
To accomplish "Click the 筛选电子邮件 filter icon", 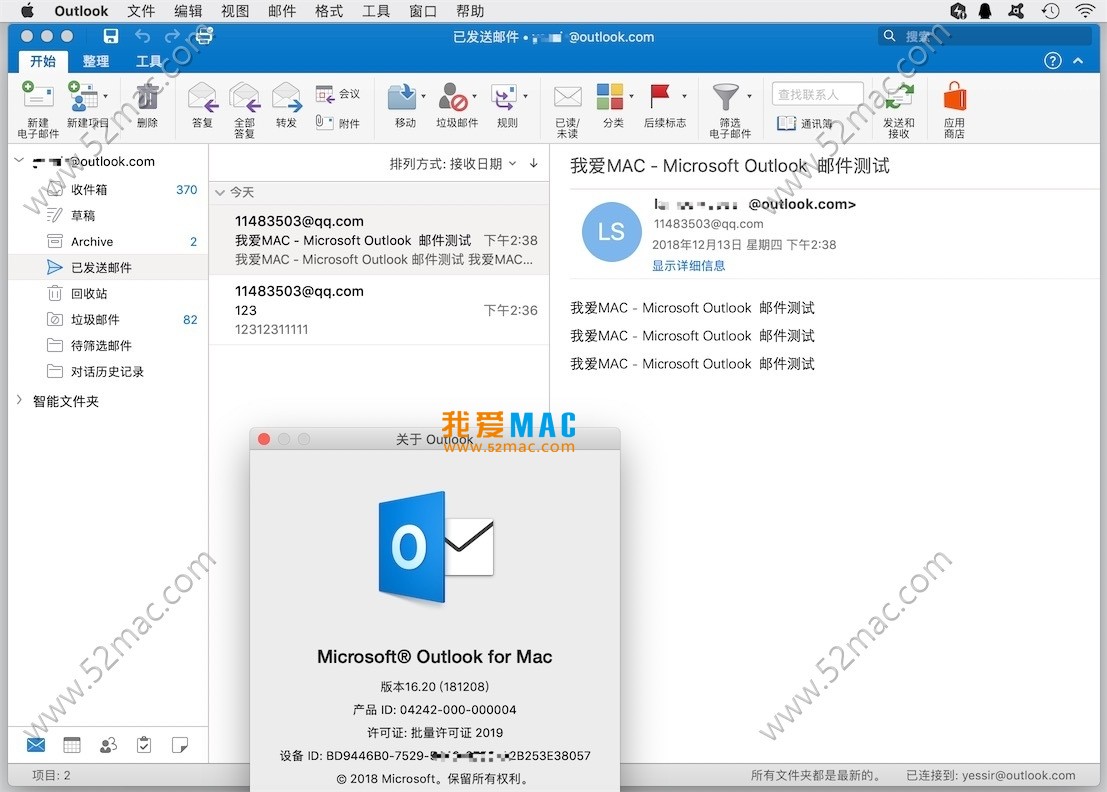I will coord(726,97).
